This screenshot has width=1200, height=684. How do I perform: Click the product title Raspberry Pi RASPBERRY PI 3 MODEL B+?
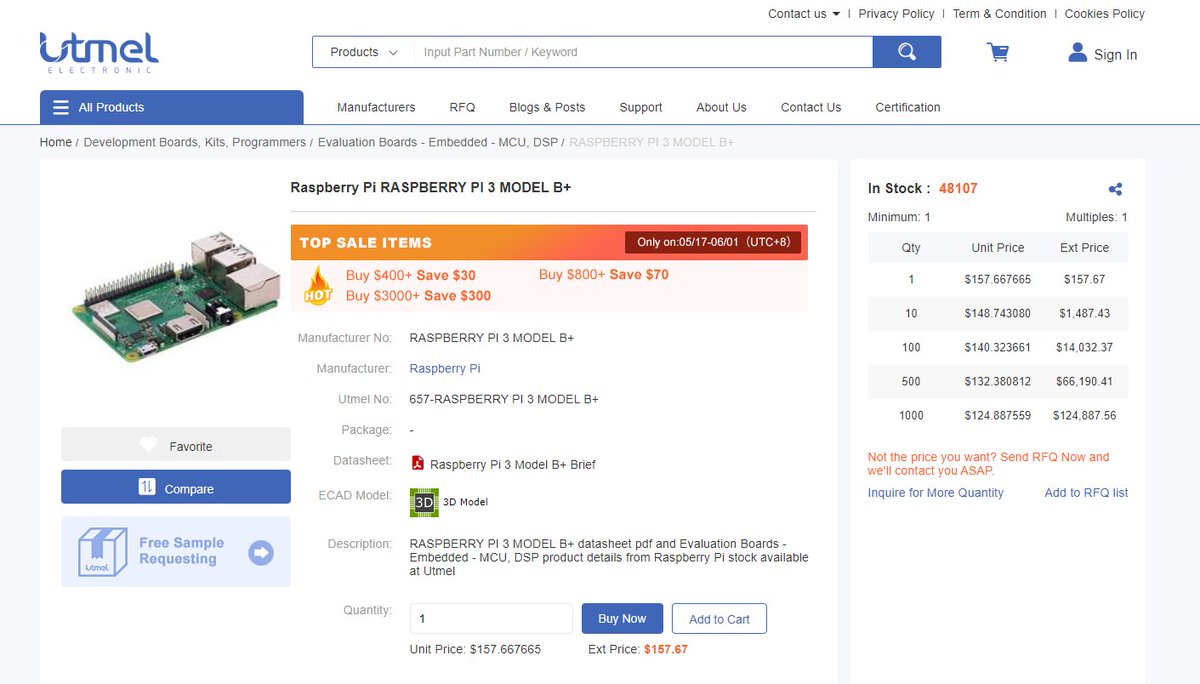(430, 187)
